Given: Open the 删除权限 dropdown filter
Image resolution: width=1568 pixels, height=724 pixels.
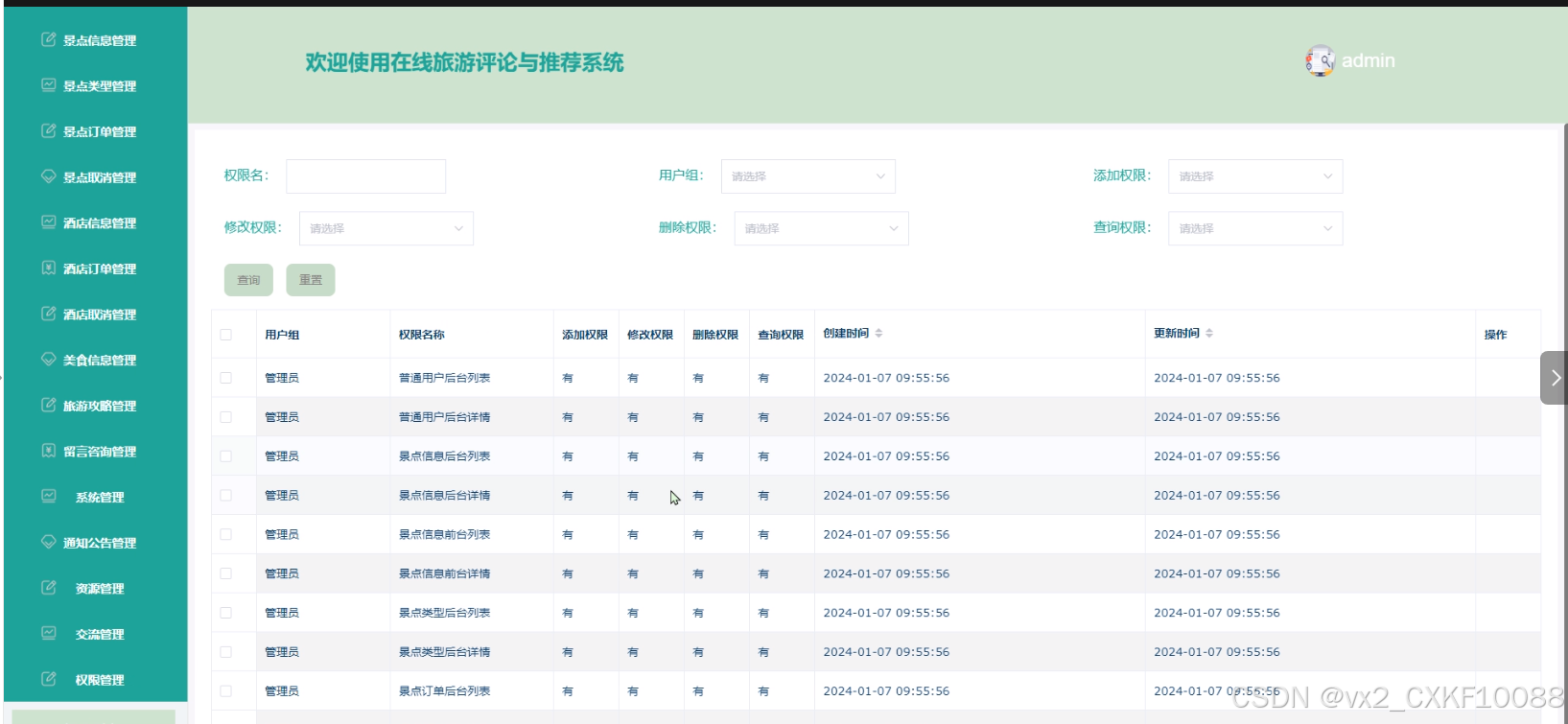Looking at the screenshot, I should (x=821, y=228).
